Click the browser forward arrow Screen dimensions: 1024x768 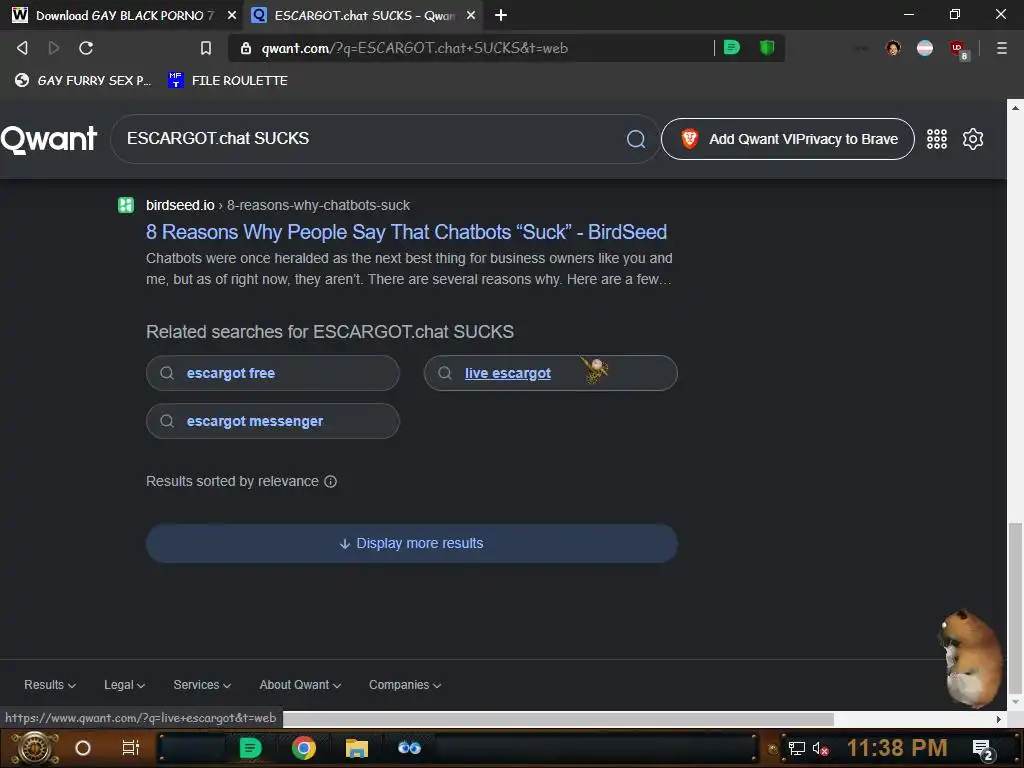click(54, 48)
